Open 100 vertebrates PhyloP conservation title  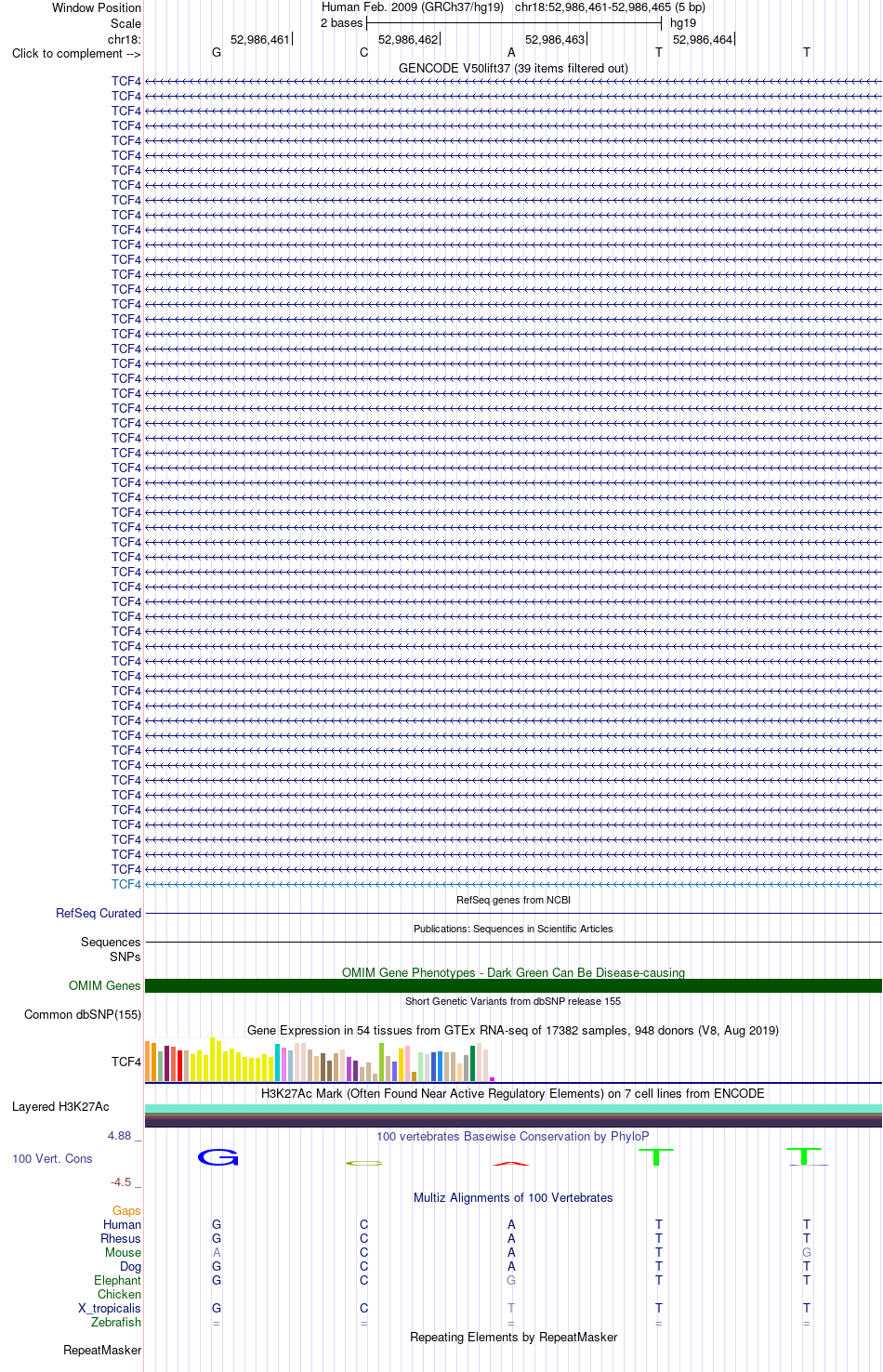[513, 1136]
